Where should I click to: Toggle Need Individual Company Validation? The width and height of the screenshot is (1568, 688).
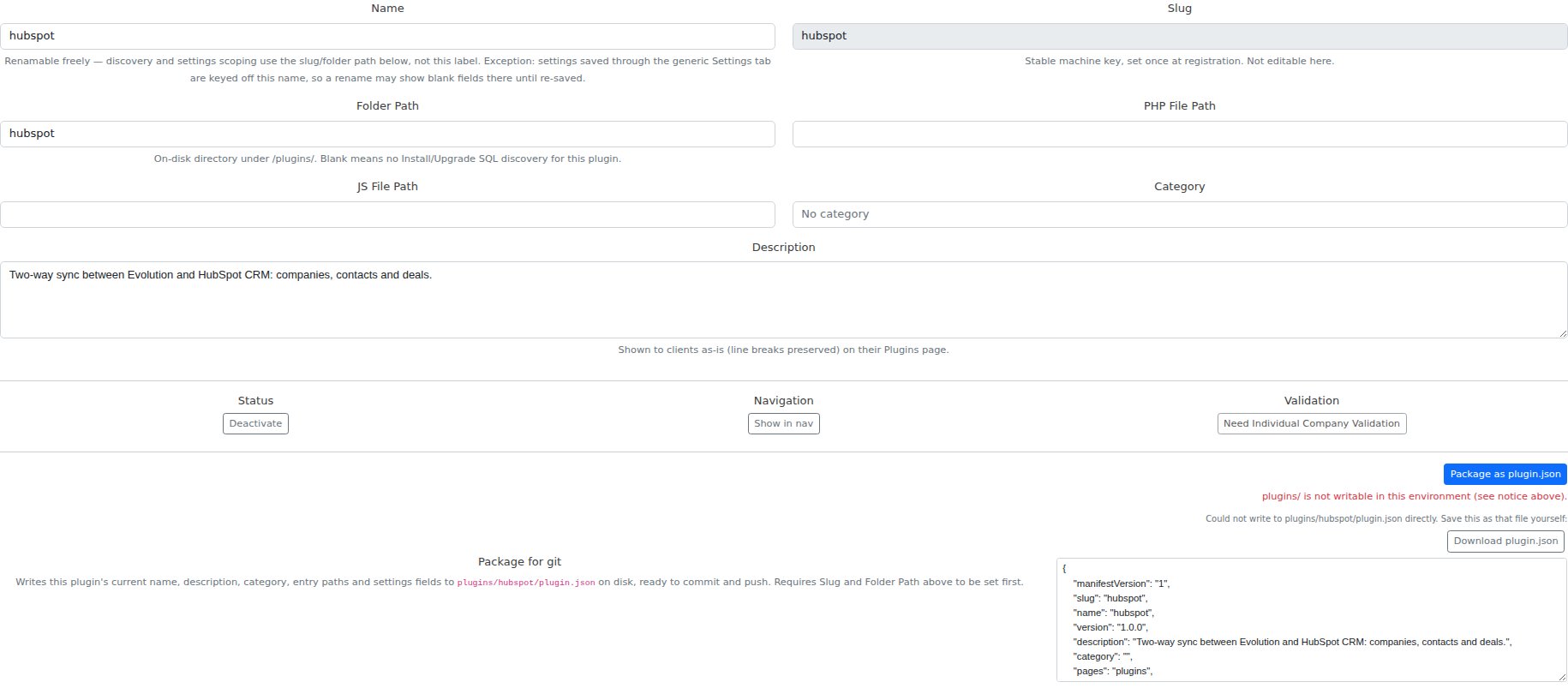[1311, 423]
